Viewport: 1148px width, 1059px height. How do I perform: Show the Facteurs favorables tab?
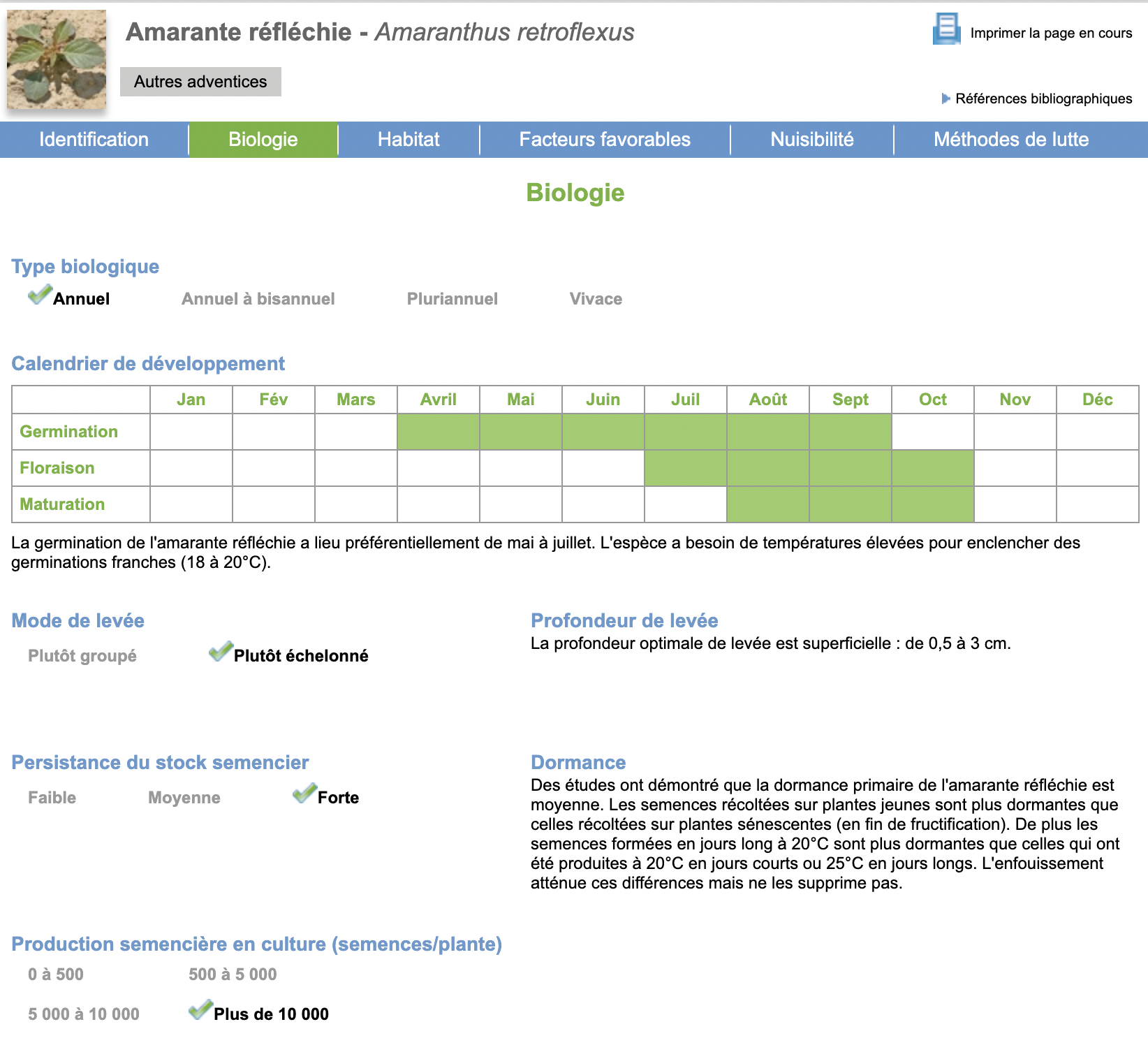click(604, 140)
